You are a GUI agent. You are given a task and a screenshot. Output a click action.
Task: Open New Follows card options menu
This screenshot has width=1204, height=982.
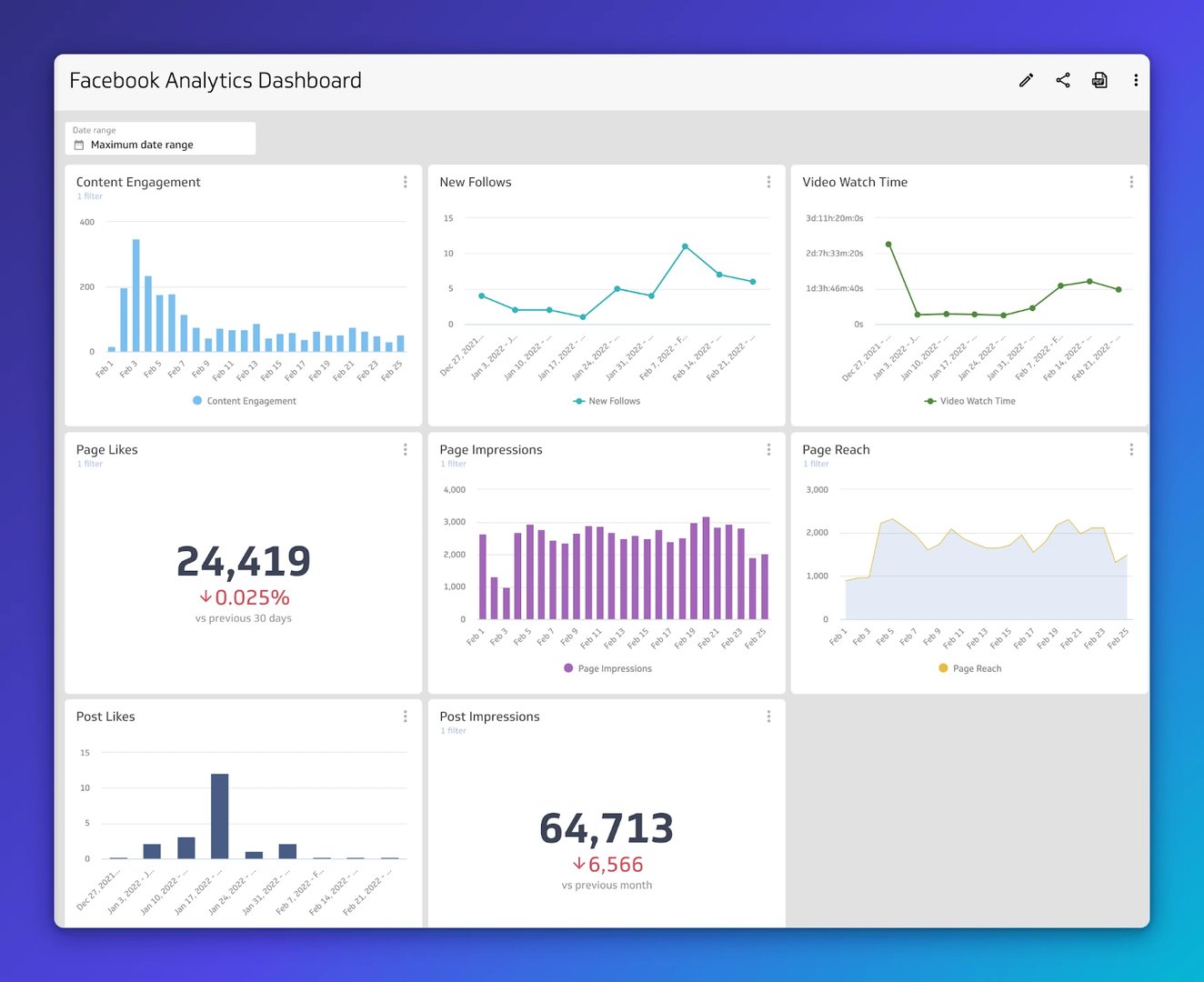768,182
